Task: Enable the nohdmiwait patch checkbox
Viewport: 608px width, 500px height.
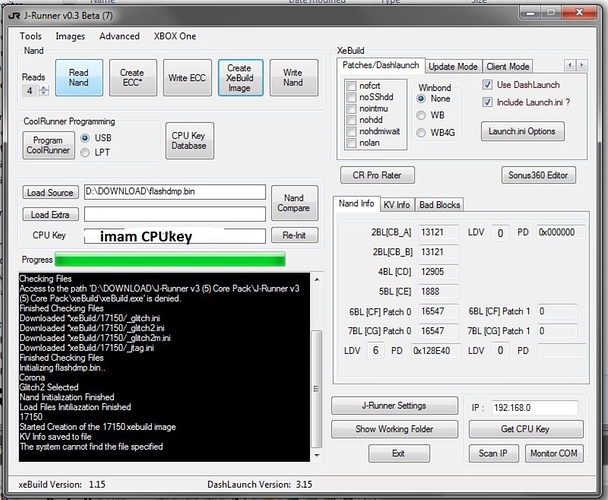Action: [351, 131]
